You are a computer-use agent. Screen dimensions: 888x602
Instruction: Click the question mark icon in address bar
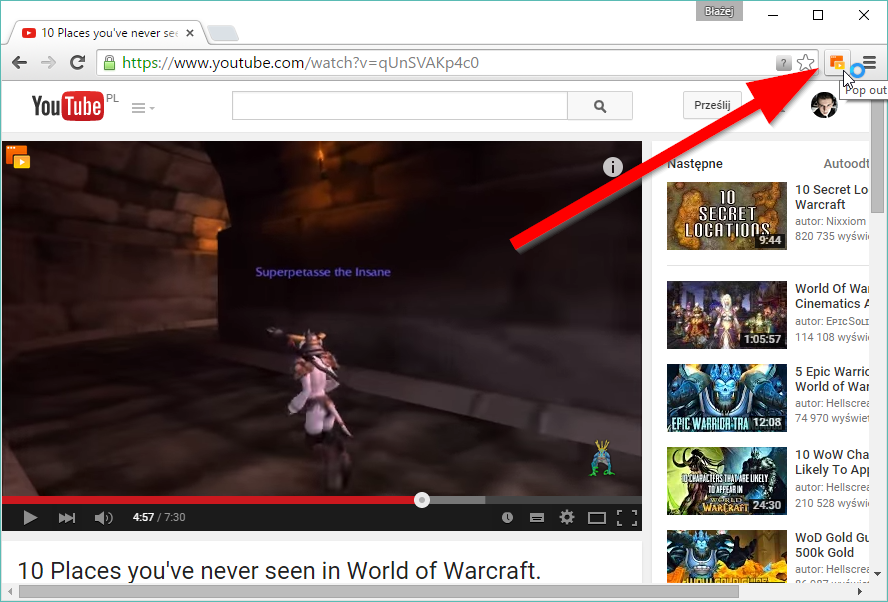pyautogui.click(x=783, y=63)
